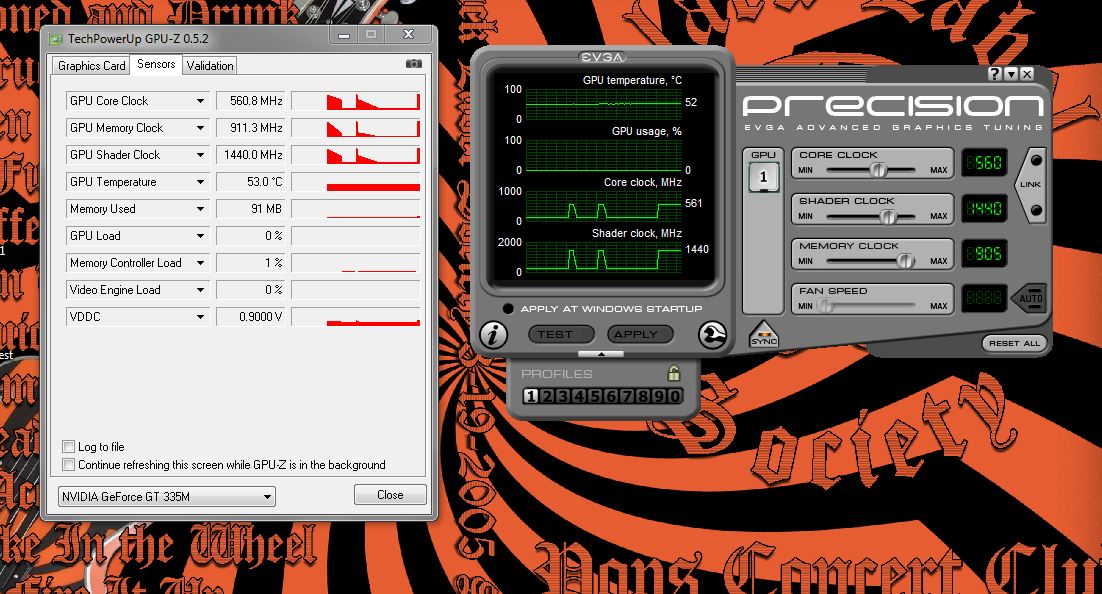Viewport: 1102px width, 594px height.
Task: Click the 0.9000 V VDDC value
Action: [x=249, y=317]
